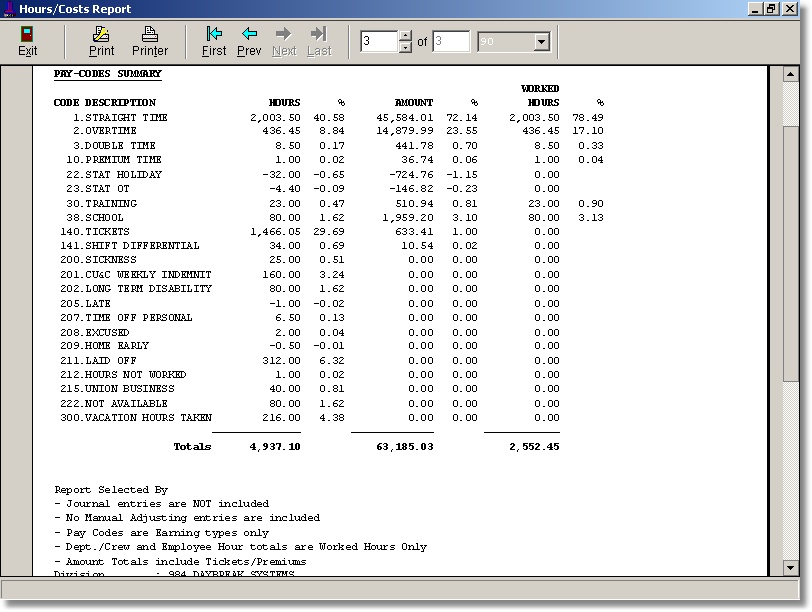Click the vertical scrollbar thumb
The width and height of the screenshot is (812, 612).
click(x=790, y=254)
